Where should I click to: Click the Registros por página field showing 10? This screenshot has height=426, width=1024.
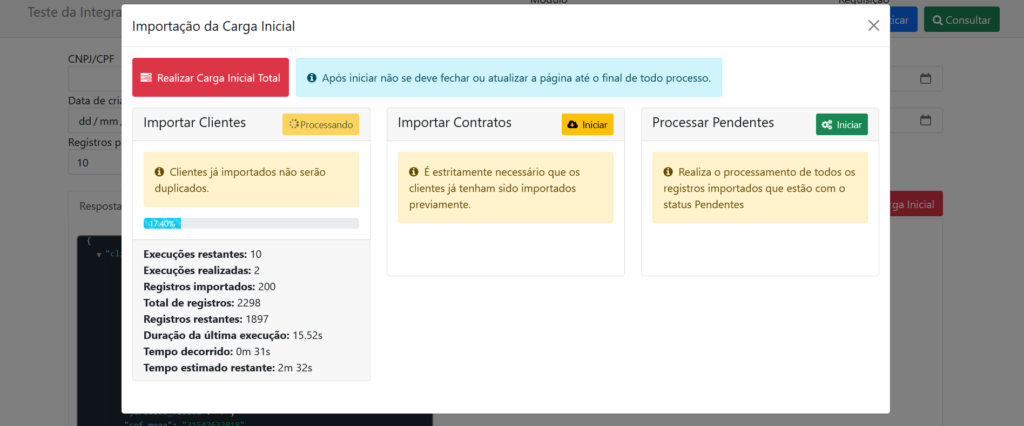93,162
